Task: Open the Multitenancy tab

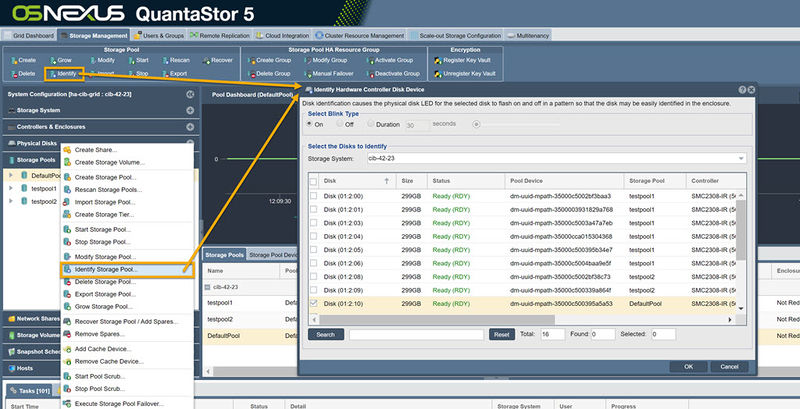Action: (528, 36)
